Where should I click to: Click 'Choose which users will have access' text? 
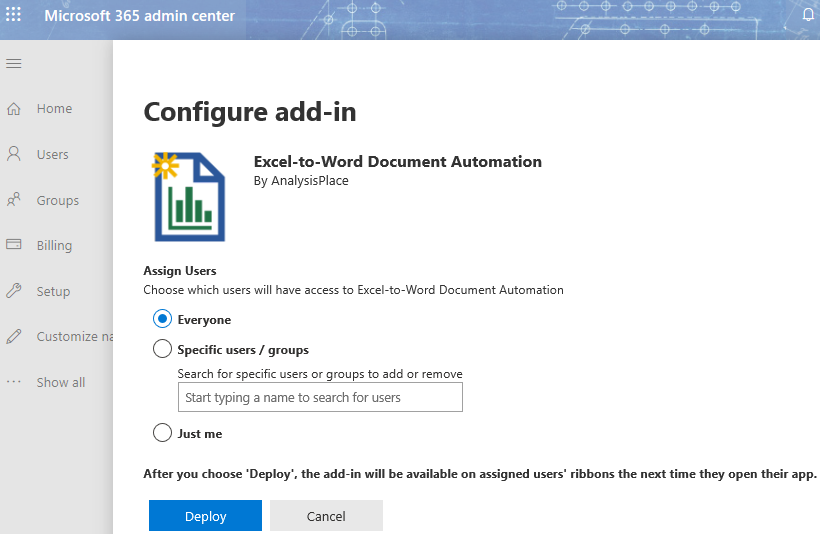354,290
